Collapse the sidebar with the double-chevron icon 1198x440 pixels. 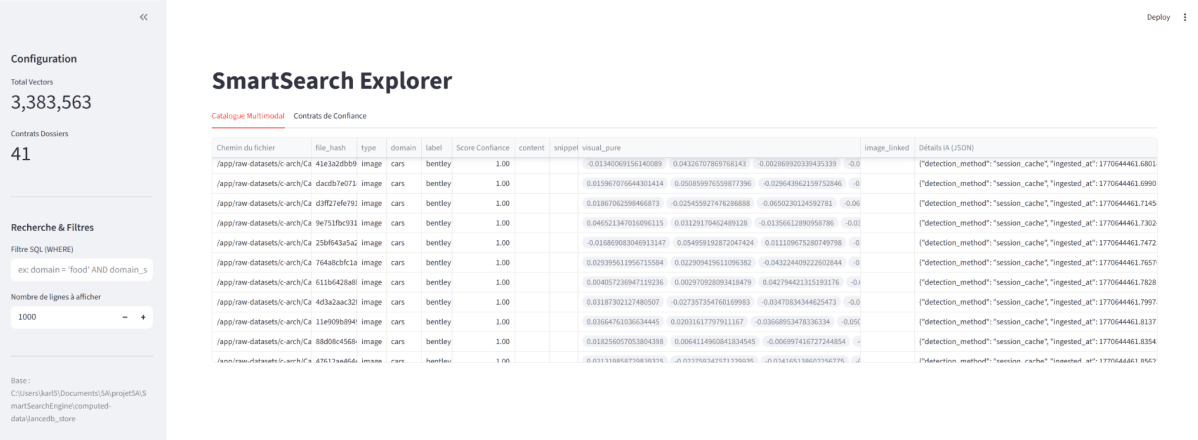coord(144,17)
